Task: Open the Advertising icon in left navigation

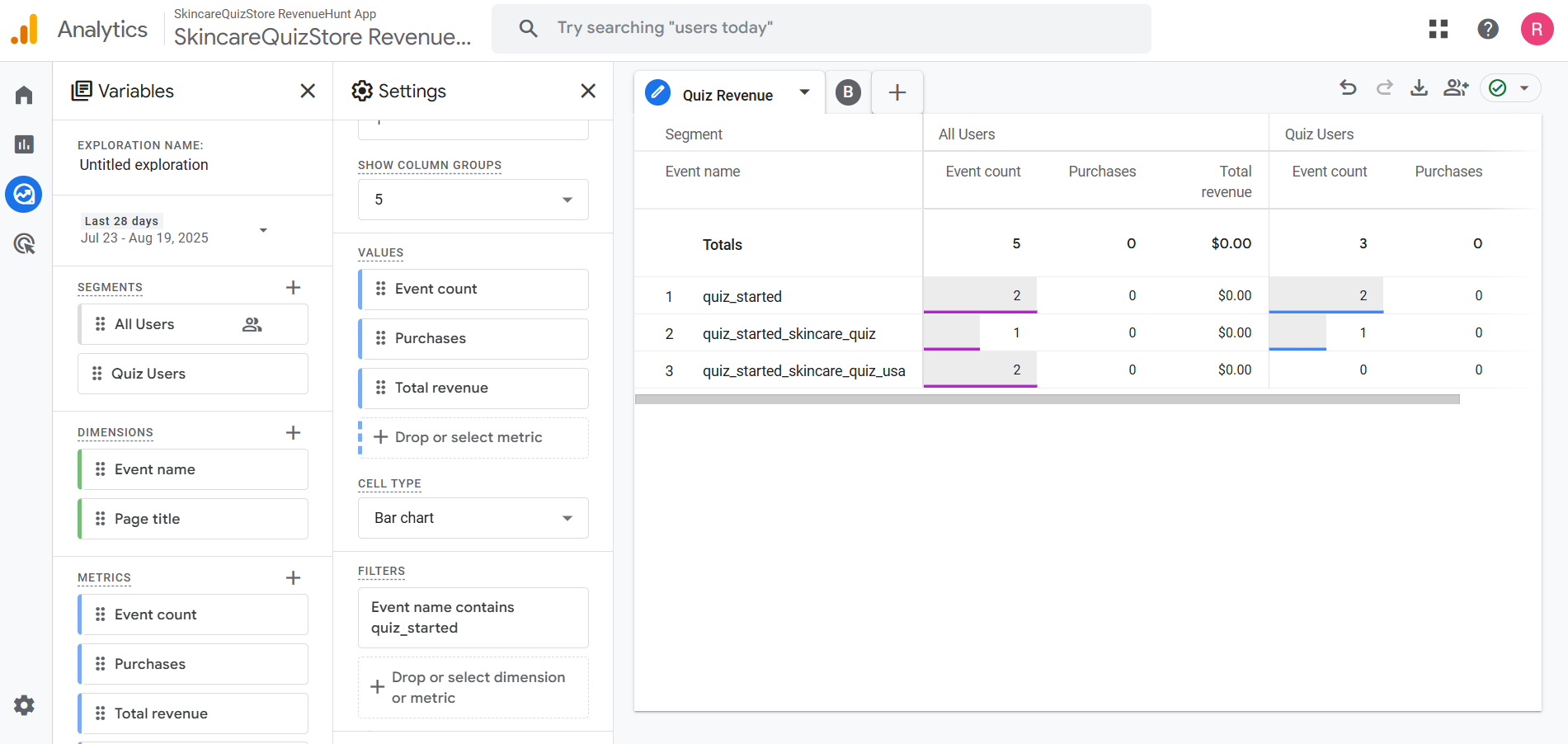Action: pos(24,243)
